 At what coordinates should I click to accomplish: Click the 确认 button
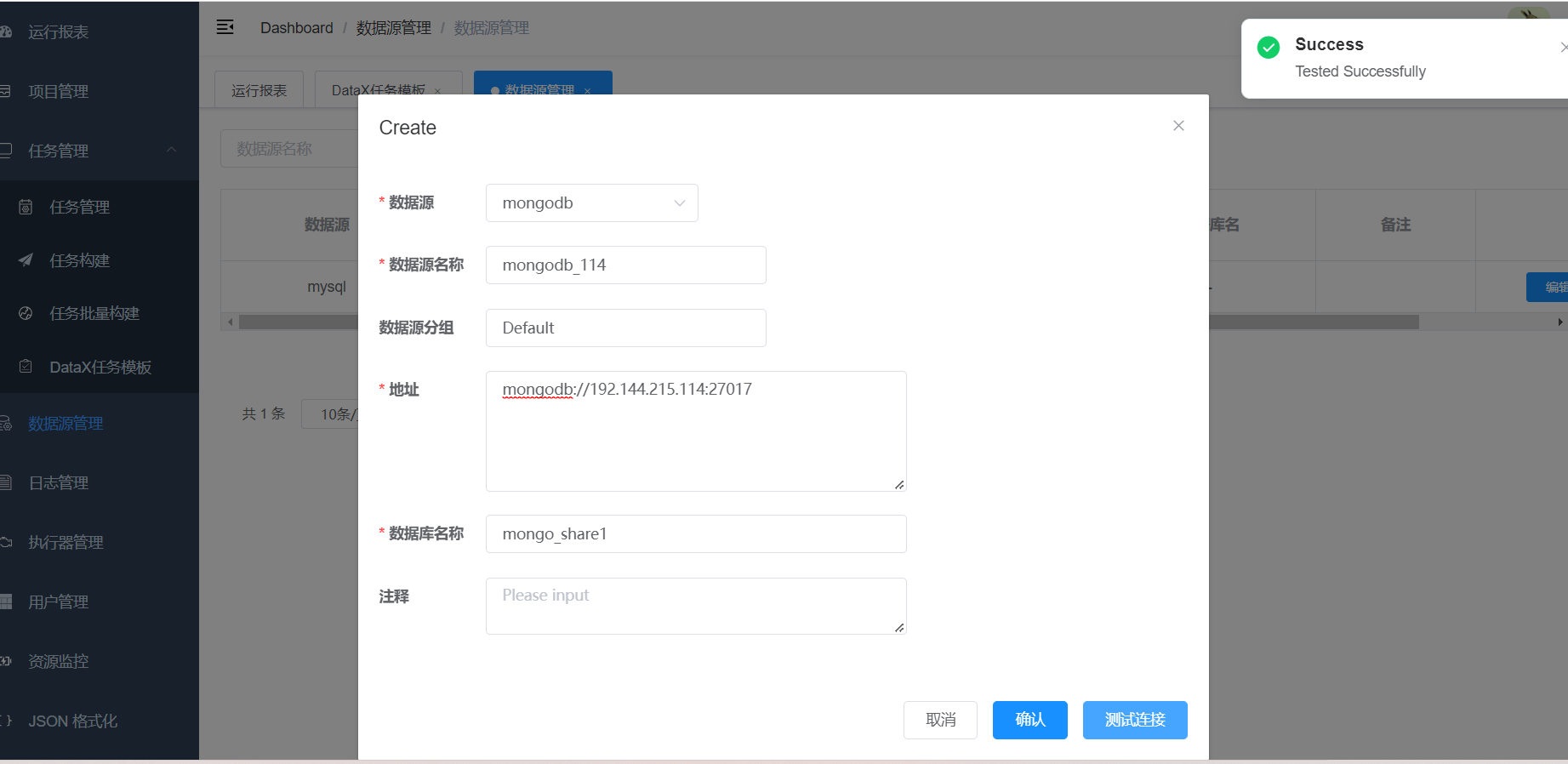1029,720
